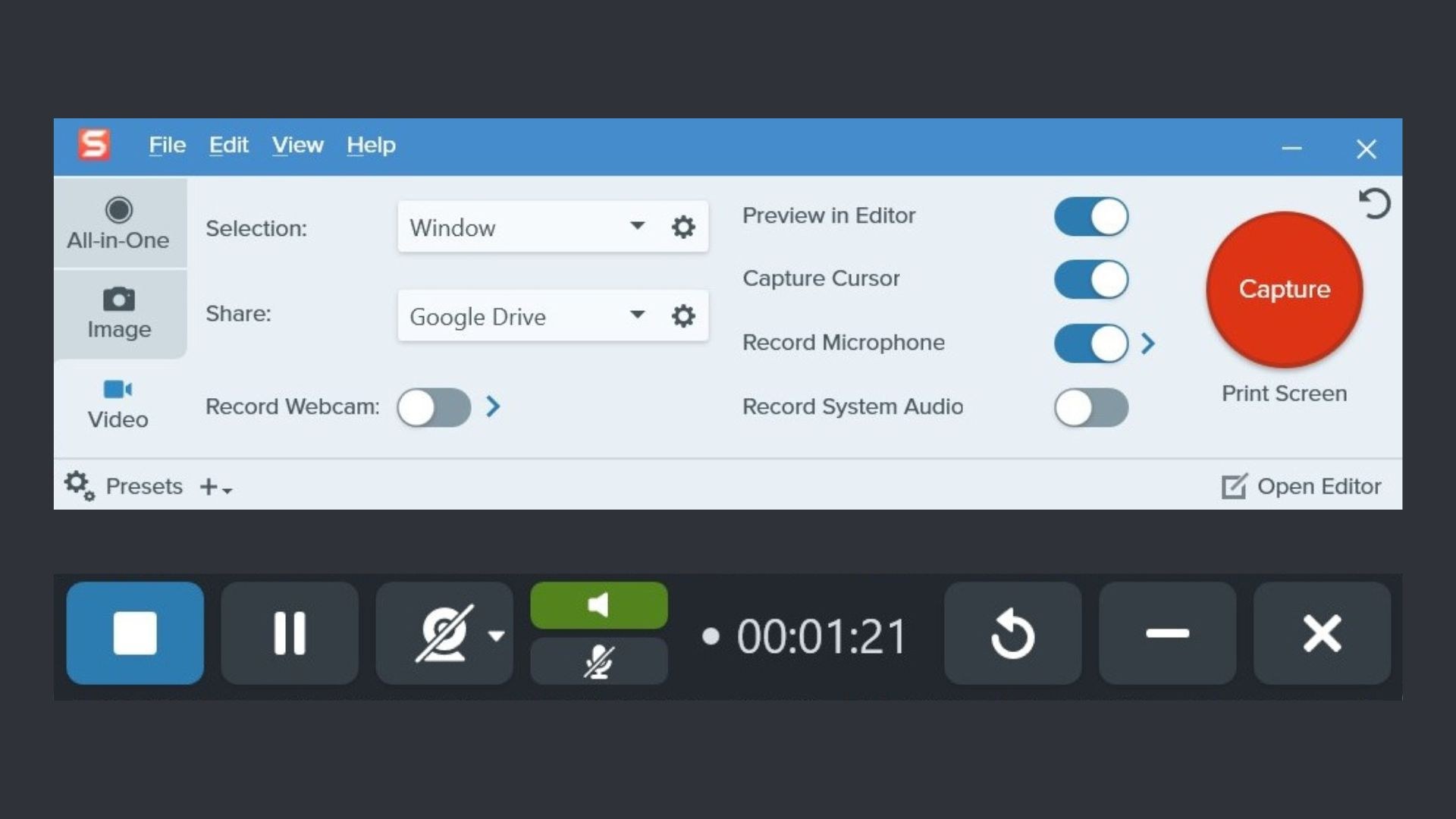Close the Snagit capture window
Image resolution: width=1456 pixels, height=819 pixels.
click(x=1367, y=149)
